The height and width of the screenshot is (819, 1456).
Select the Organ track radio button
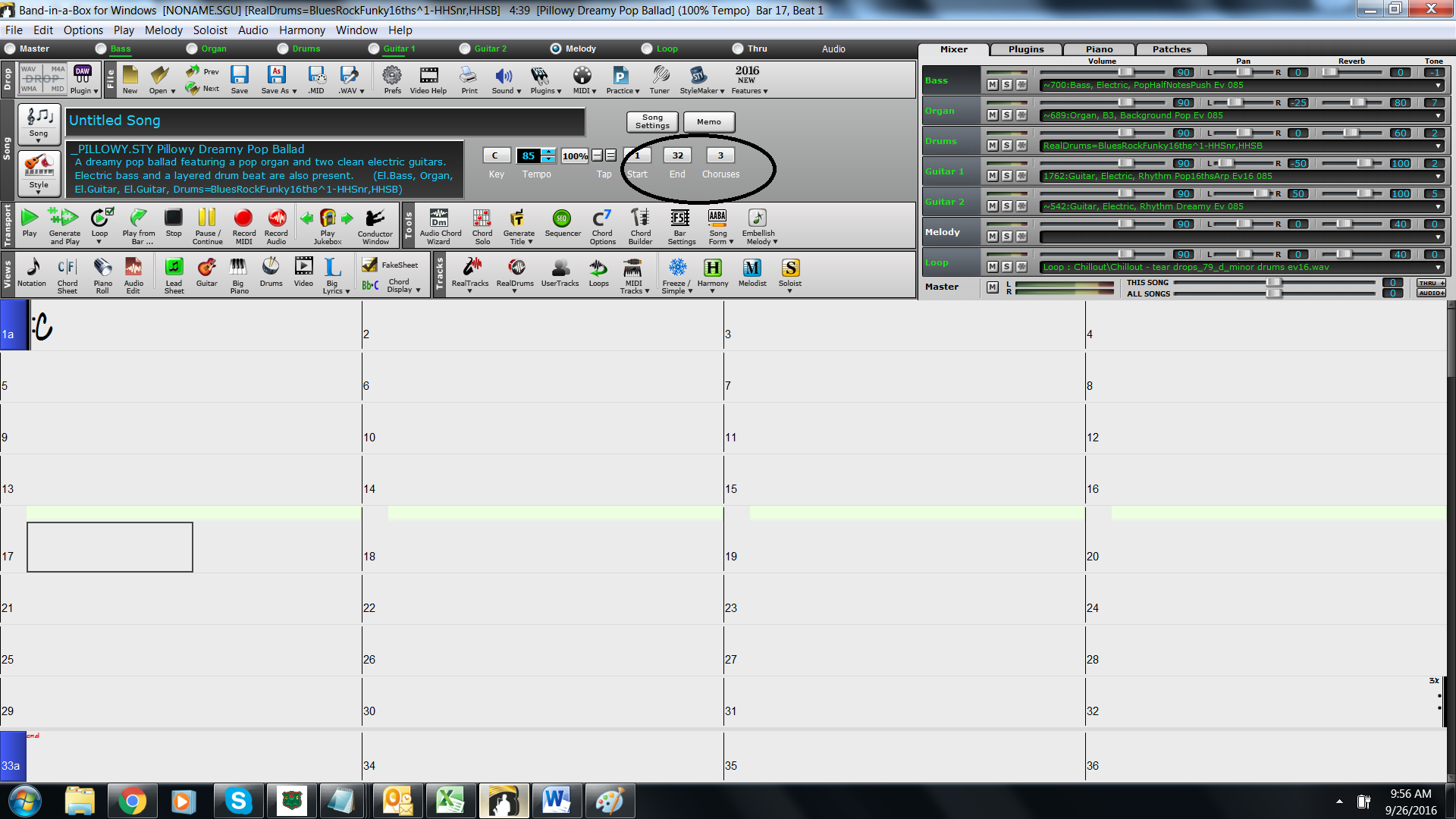tap(192, 49)
